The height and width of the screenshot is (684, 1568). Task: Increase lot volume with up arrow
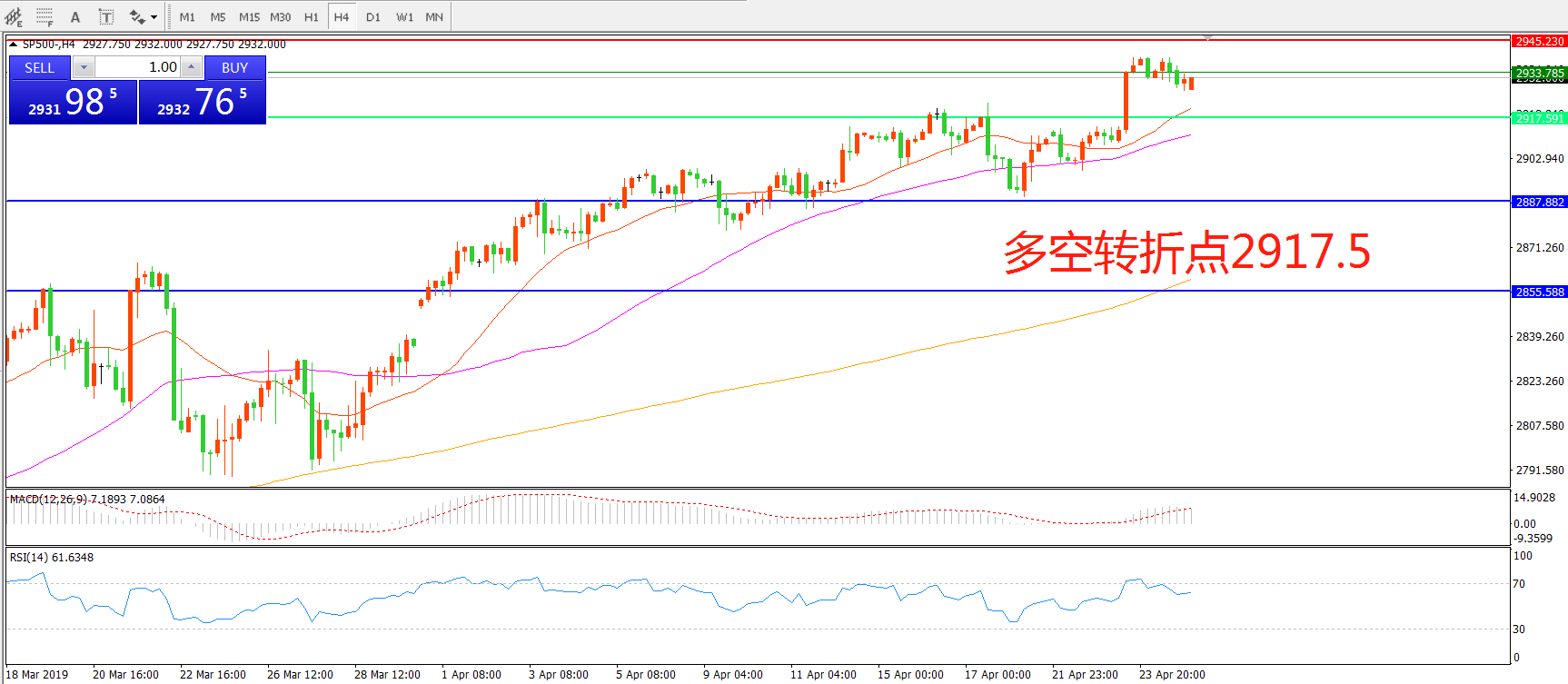191,67
